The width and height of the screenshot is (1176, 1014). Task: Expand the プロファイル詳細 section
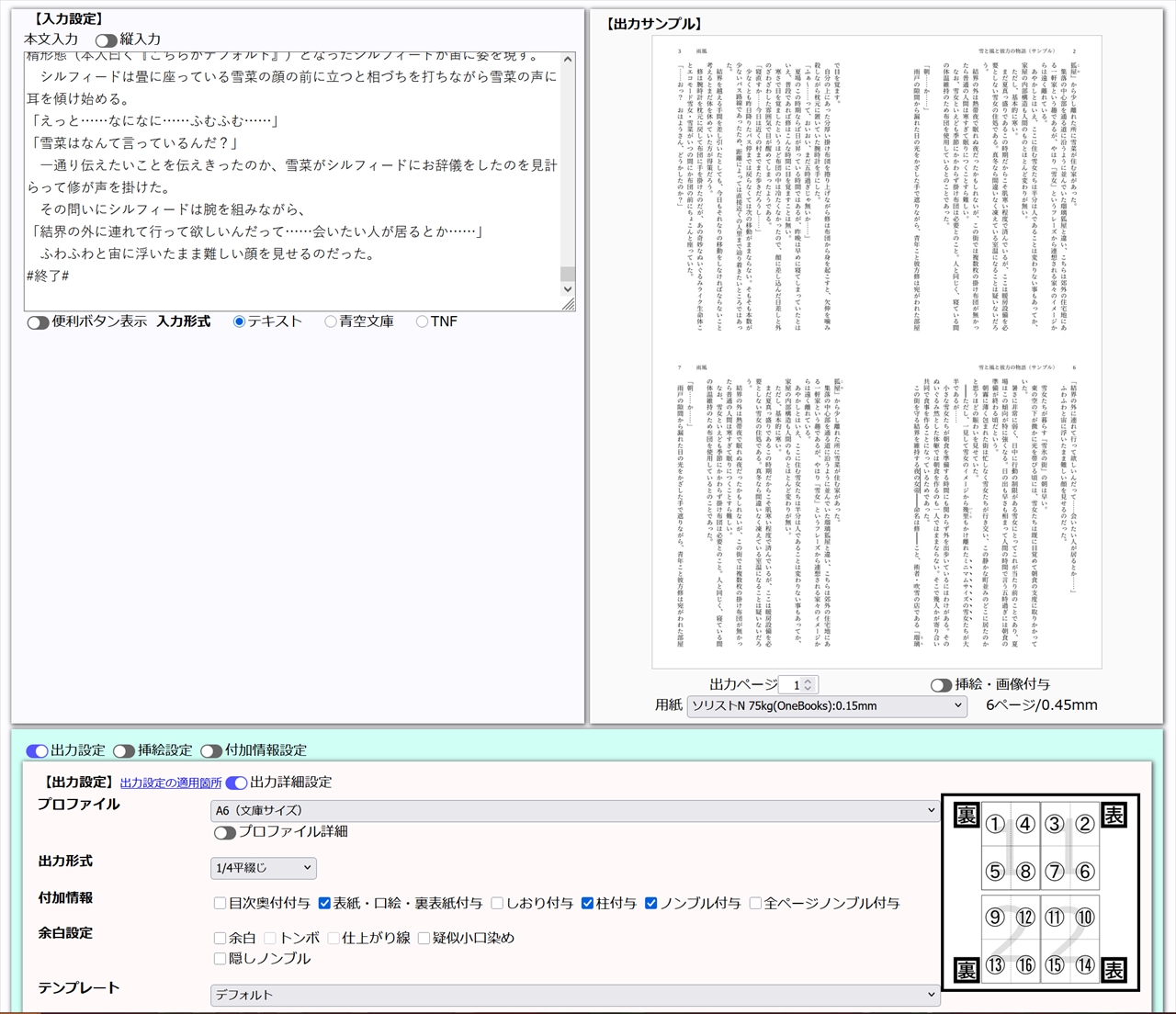pos(224,832)
